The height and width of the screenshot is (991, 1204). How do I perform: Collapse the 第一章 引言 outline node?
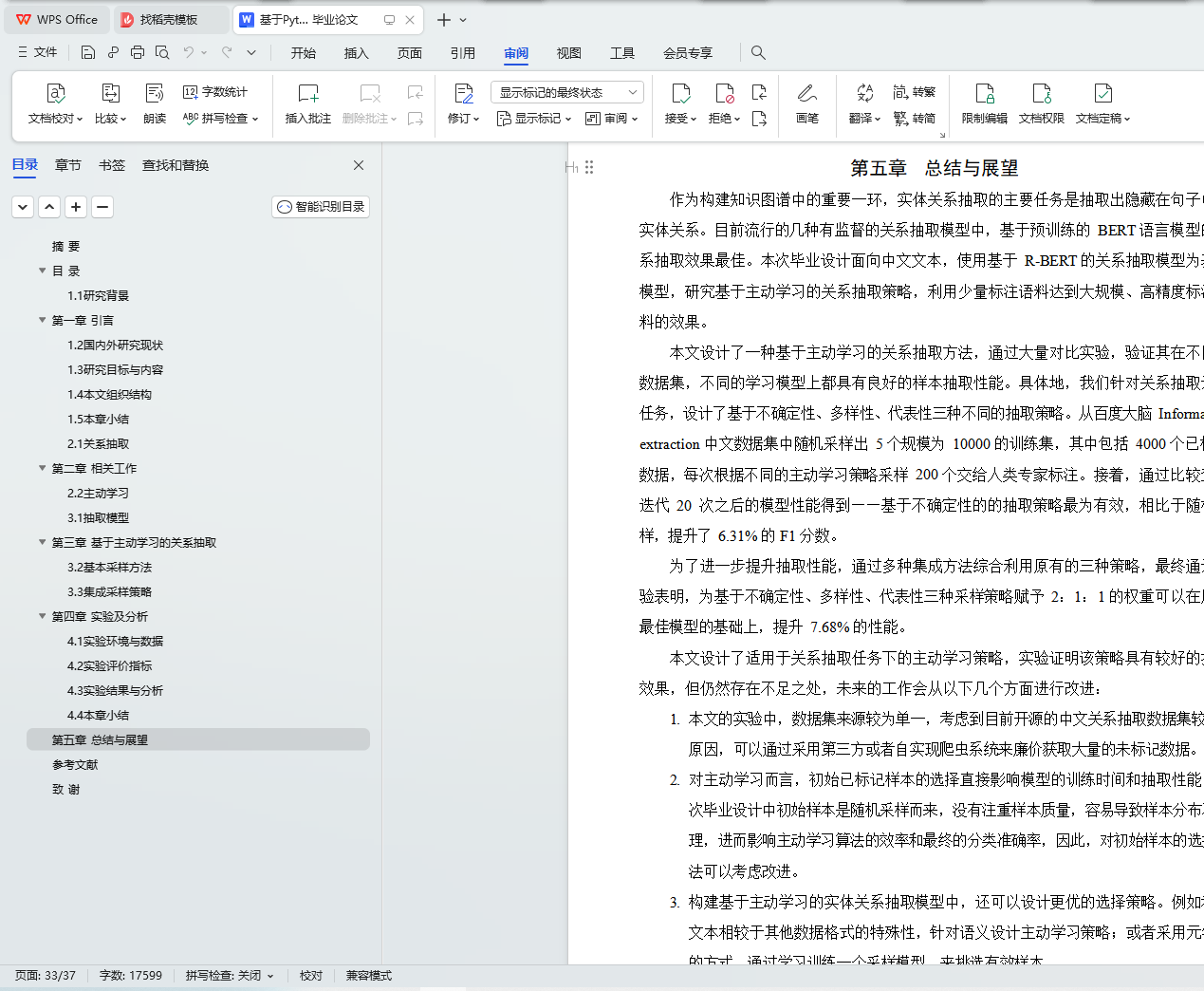pyautogui.click(x=42, y=320)
